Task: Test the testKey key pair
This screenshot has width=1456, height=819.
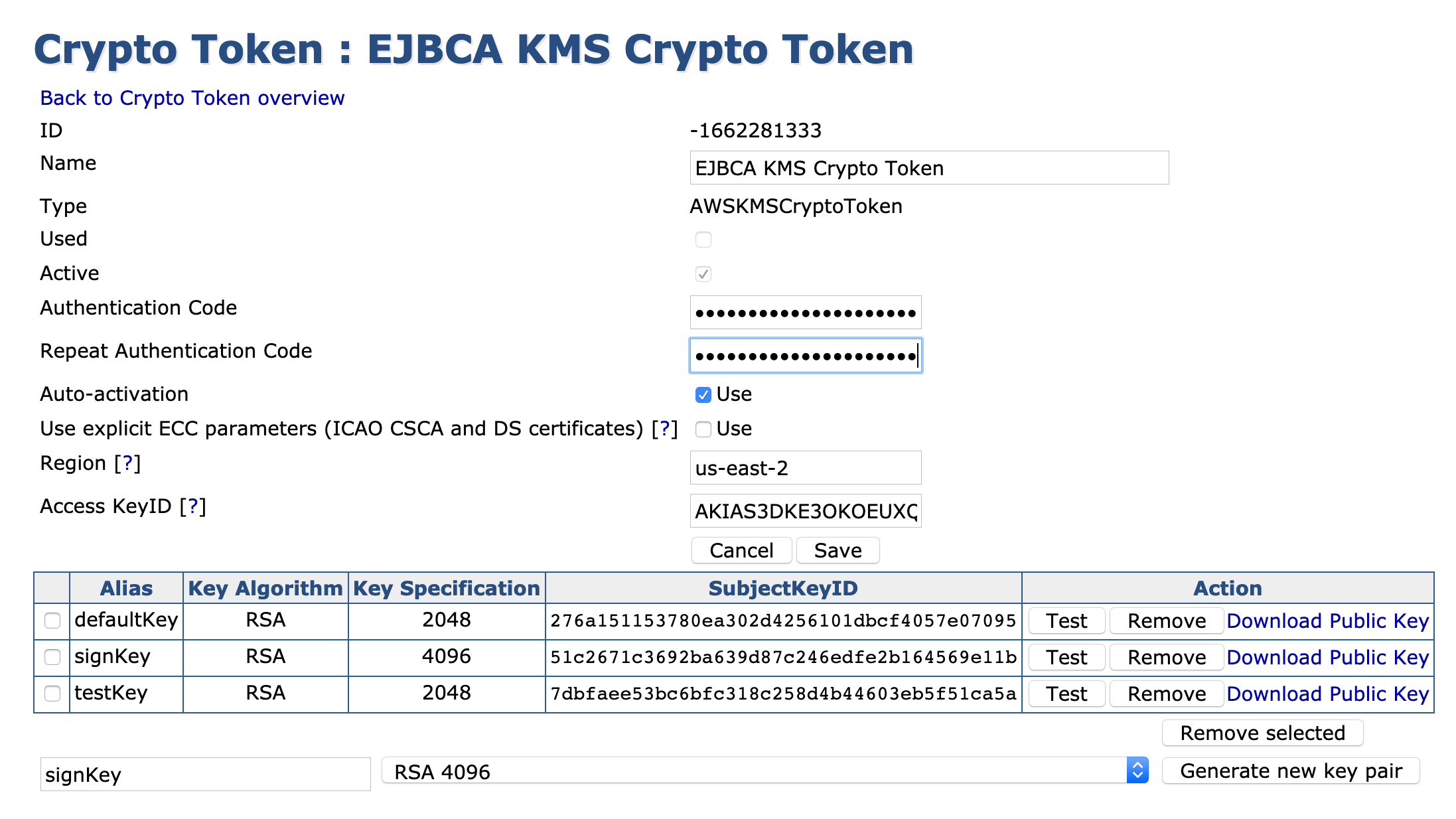Action: coord(1066,694)
